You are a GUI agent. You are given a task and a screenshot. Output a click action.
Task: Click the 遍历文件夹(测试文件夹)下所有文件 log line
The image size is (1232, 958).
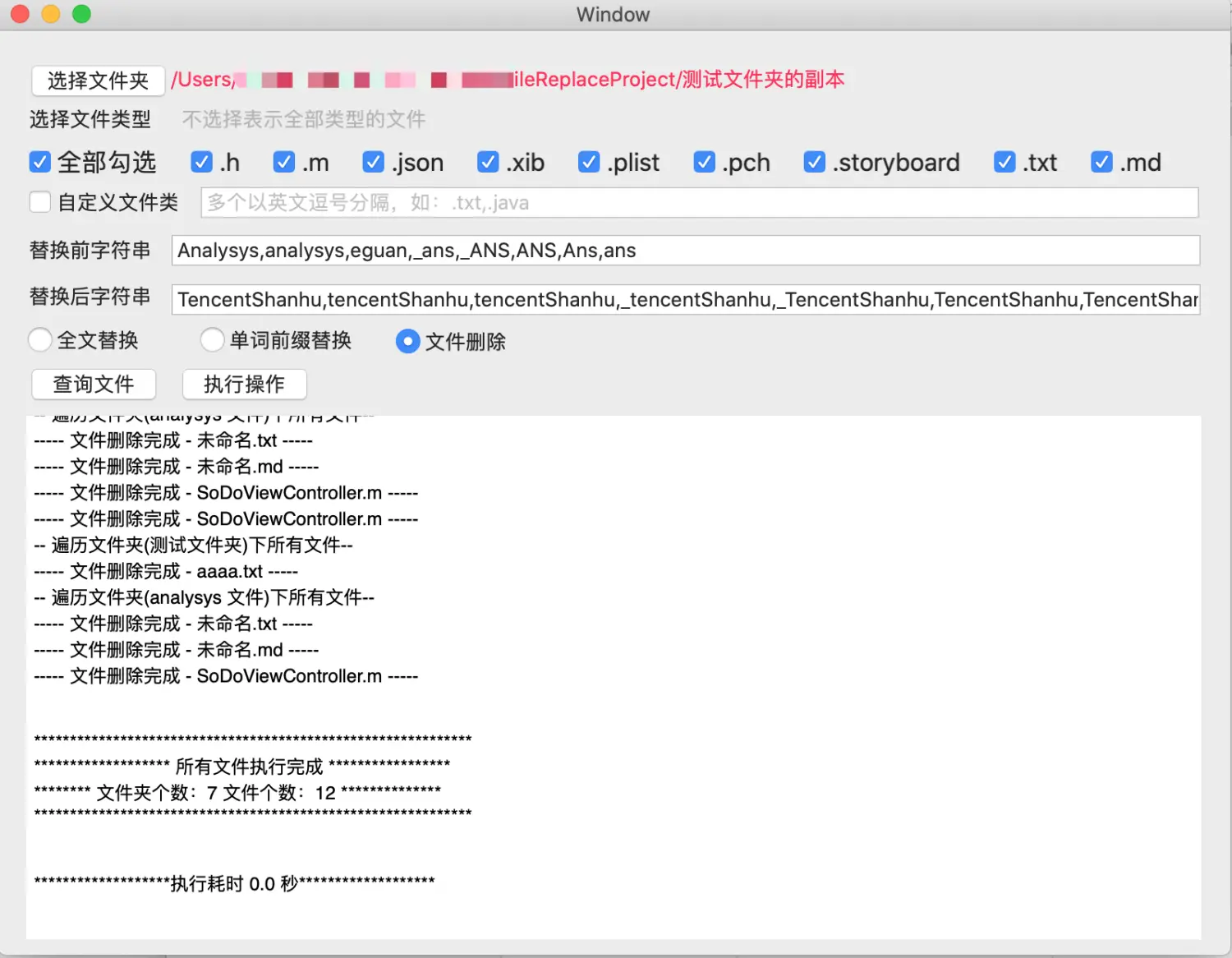click(x=194, y=546)
